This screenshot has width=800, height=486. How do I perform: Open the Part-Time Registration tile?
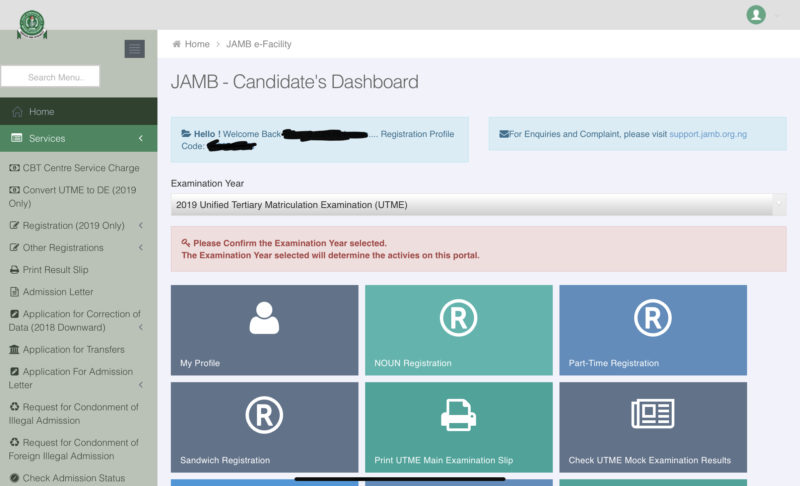653,330
